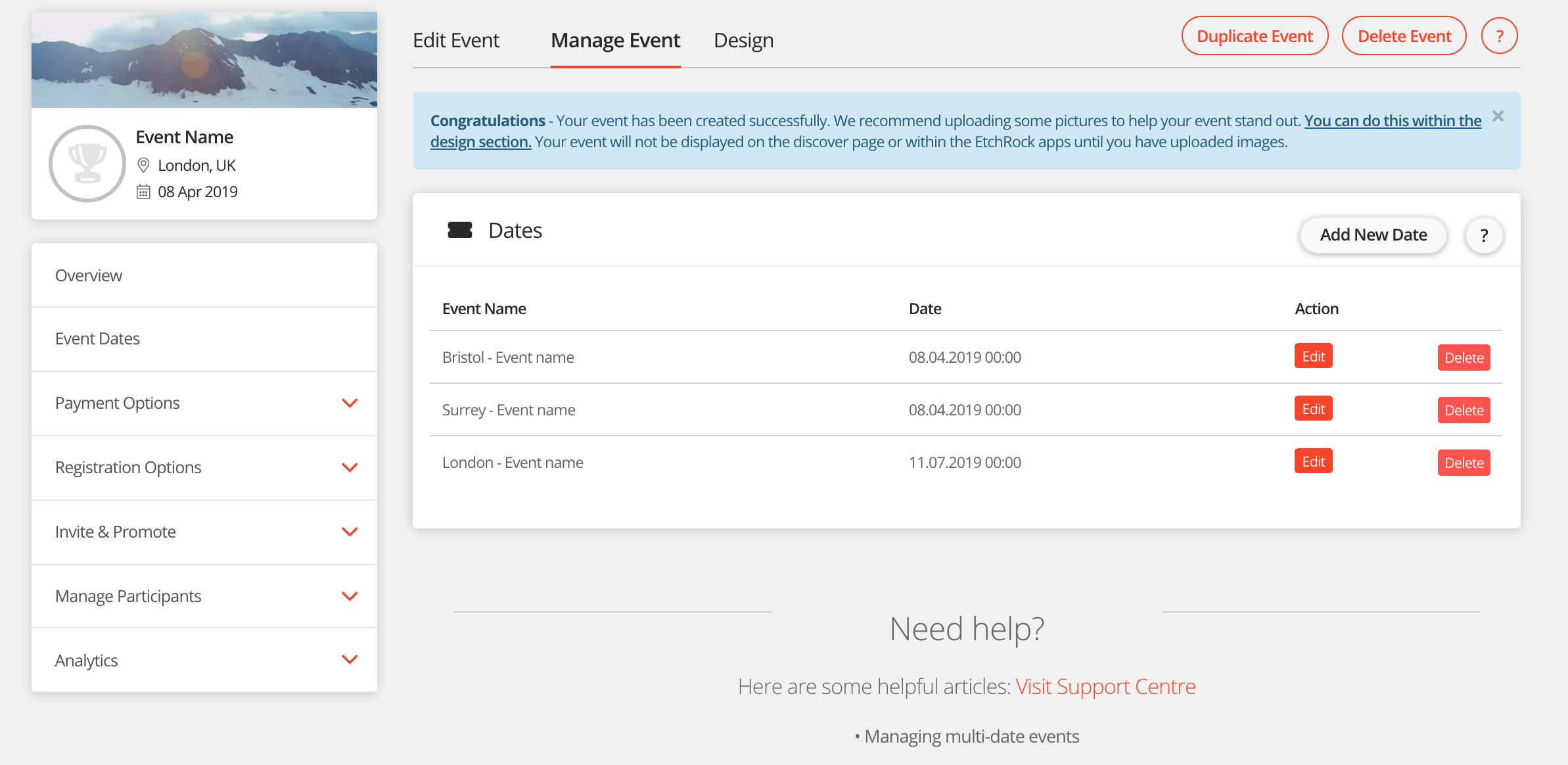
Task: Edit the Bristol event date
Action: [x=1313, y=356]
